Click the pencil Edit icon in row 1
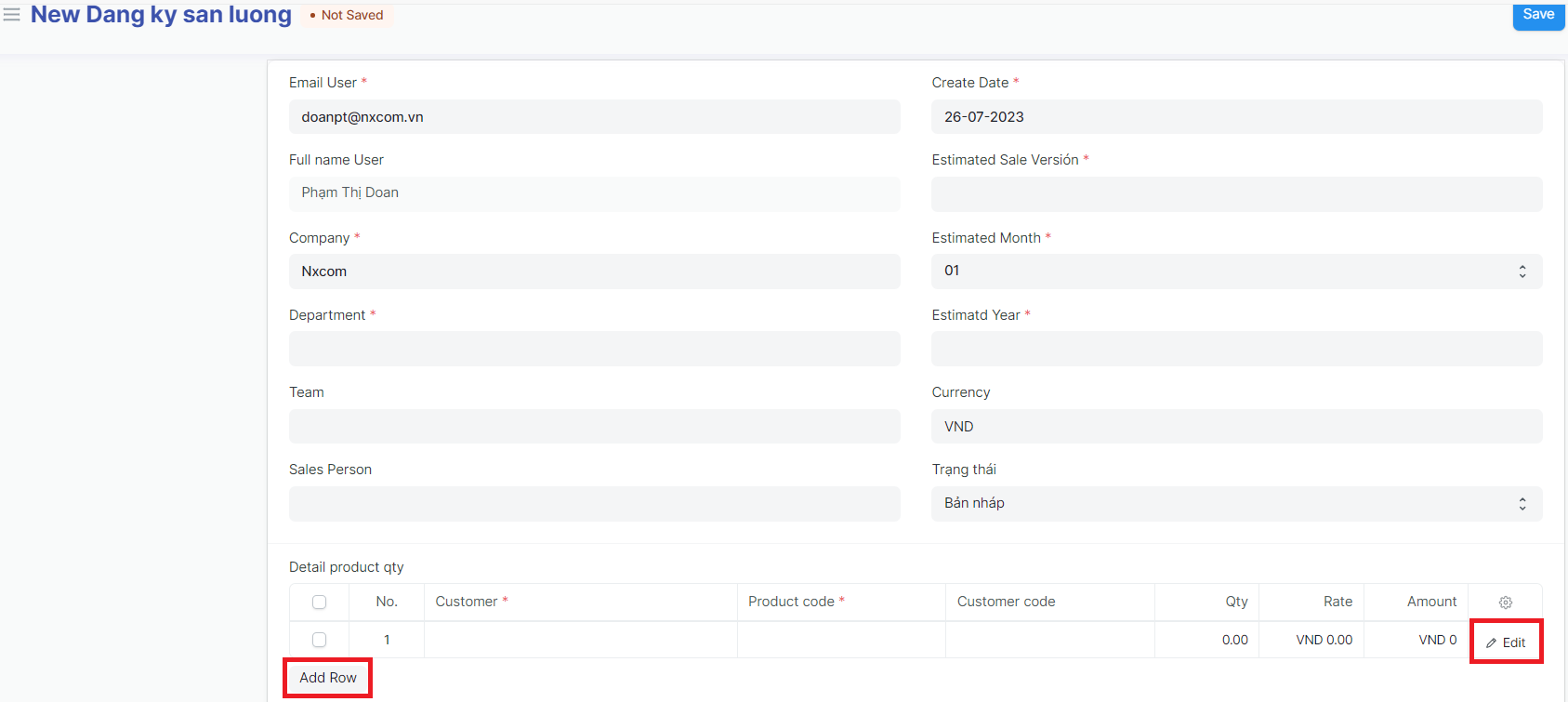Image resolution: width=1568 pixels, height=702 pixels. click(1492, 642)
